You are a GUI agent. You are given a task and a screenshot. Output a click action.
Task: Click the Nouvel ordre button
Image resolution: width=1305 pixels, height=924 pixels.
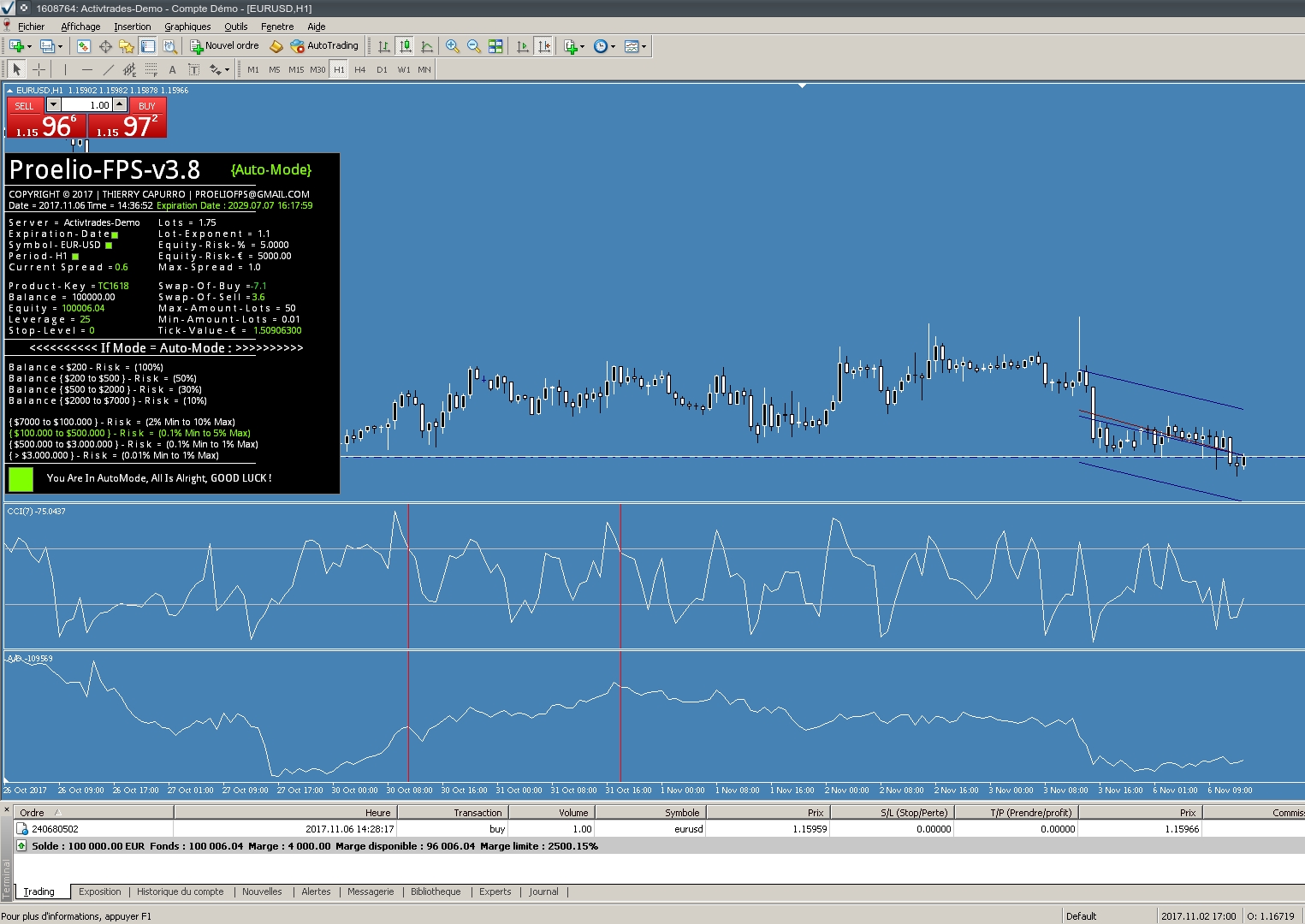point(224,46)
